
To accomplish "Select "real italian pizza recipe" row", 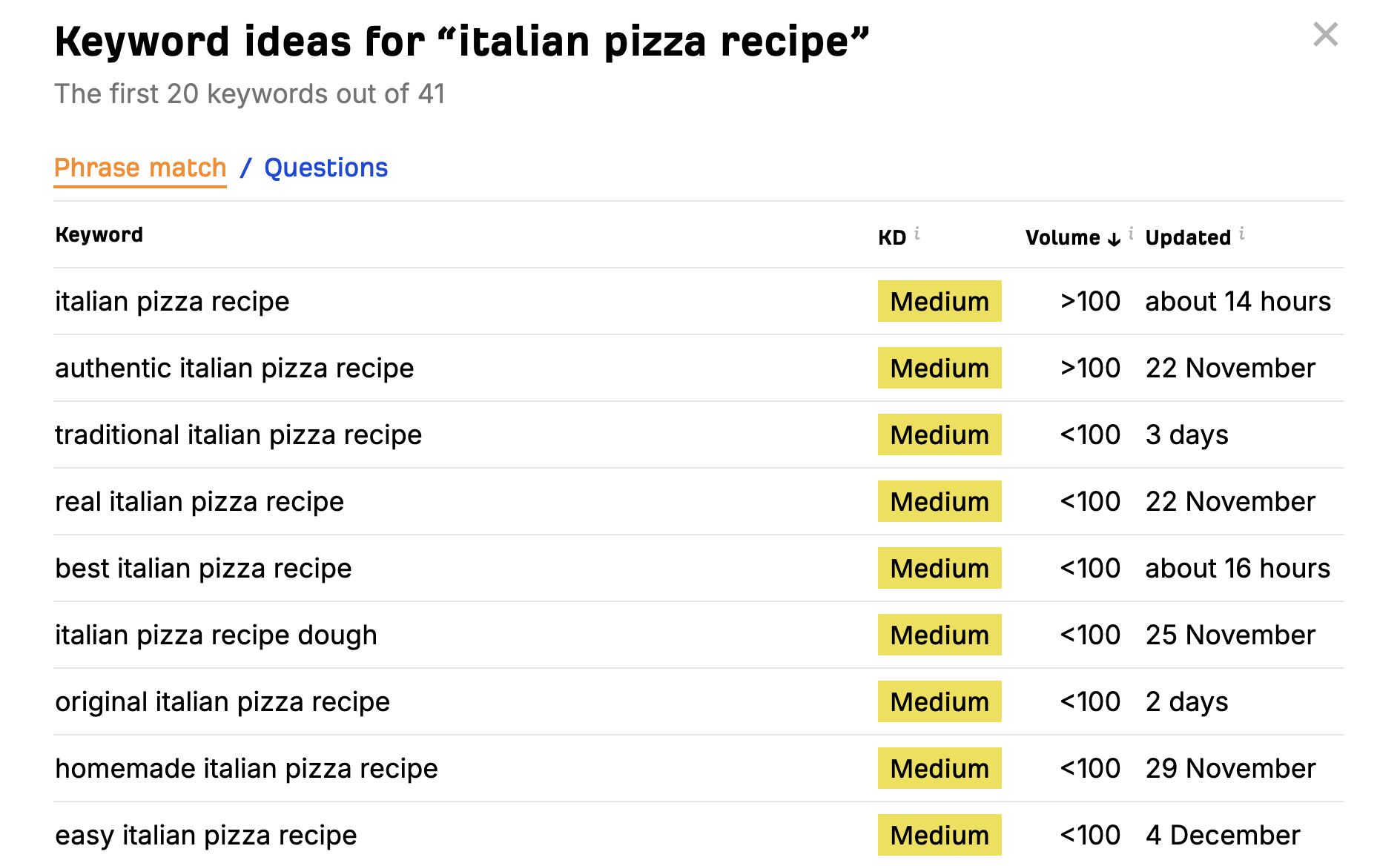I will [x=699, y=501].
